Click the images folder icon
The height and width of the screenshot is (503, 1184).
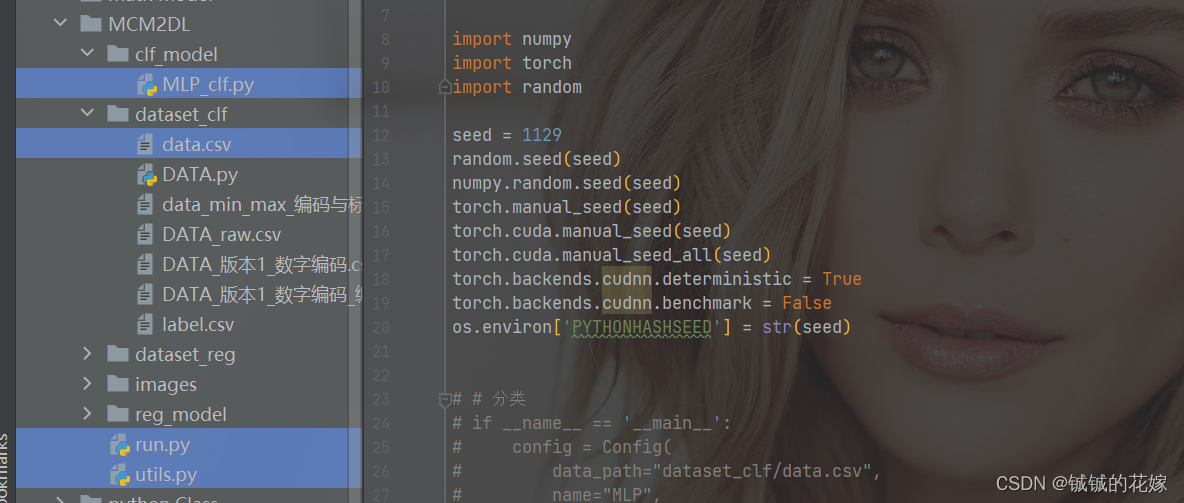[118, 384]
